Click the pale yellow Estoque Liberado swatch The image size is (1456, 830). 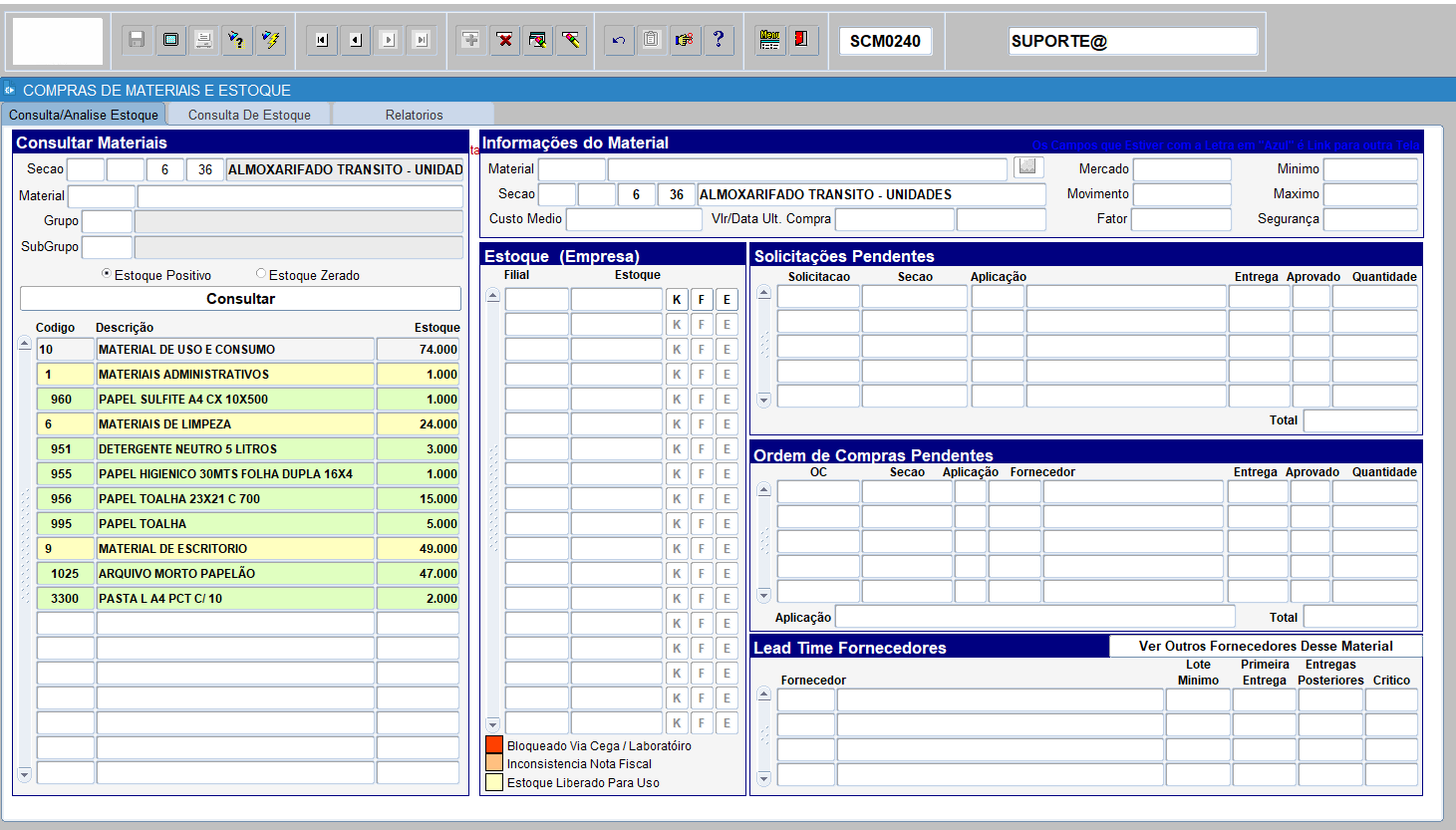tap(494, 782)
